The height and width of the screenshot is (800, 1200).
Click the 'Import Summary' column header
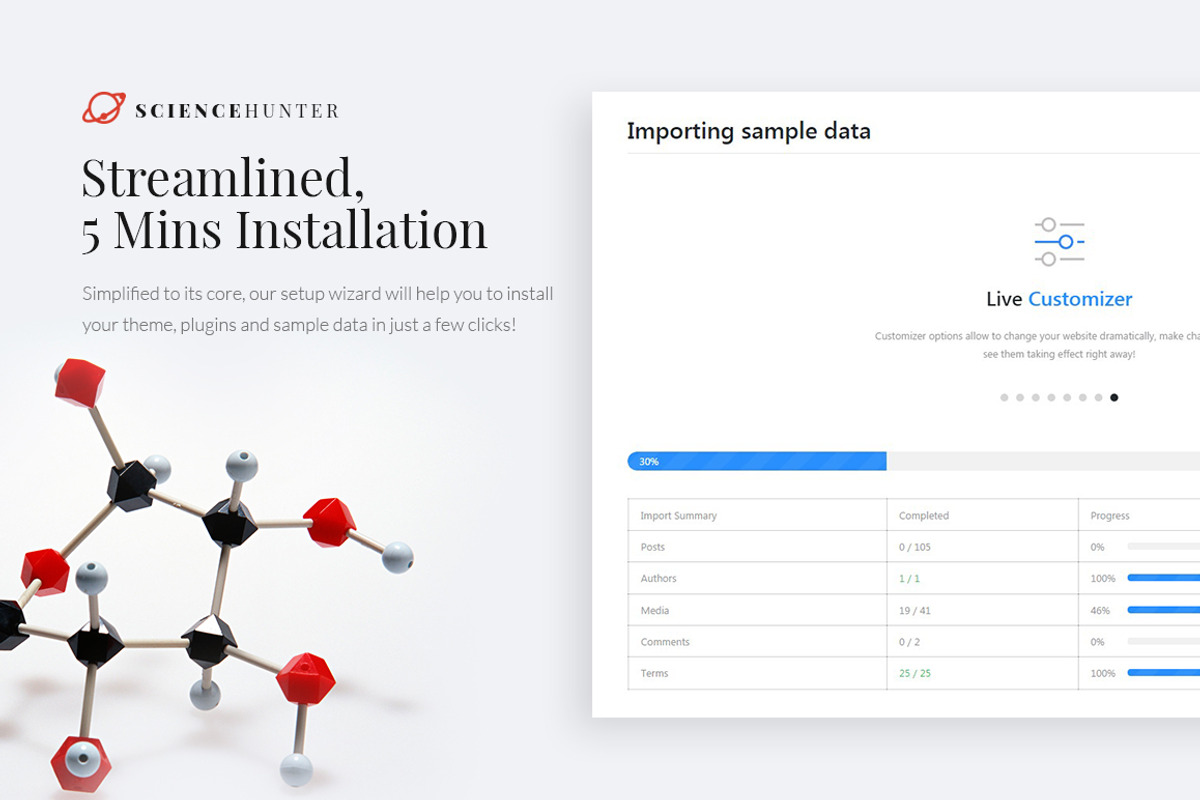678,516
